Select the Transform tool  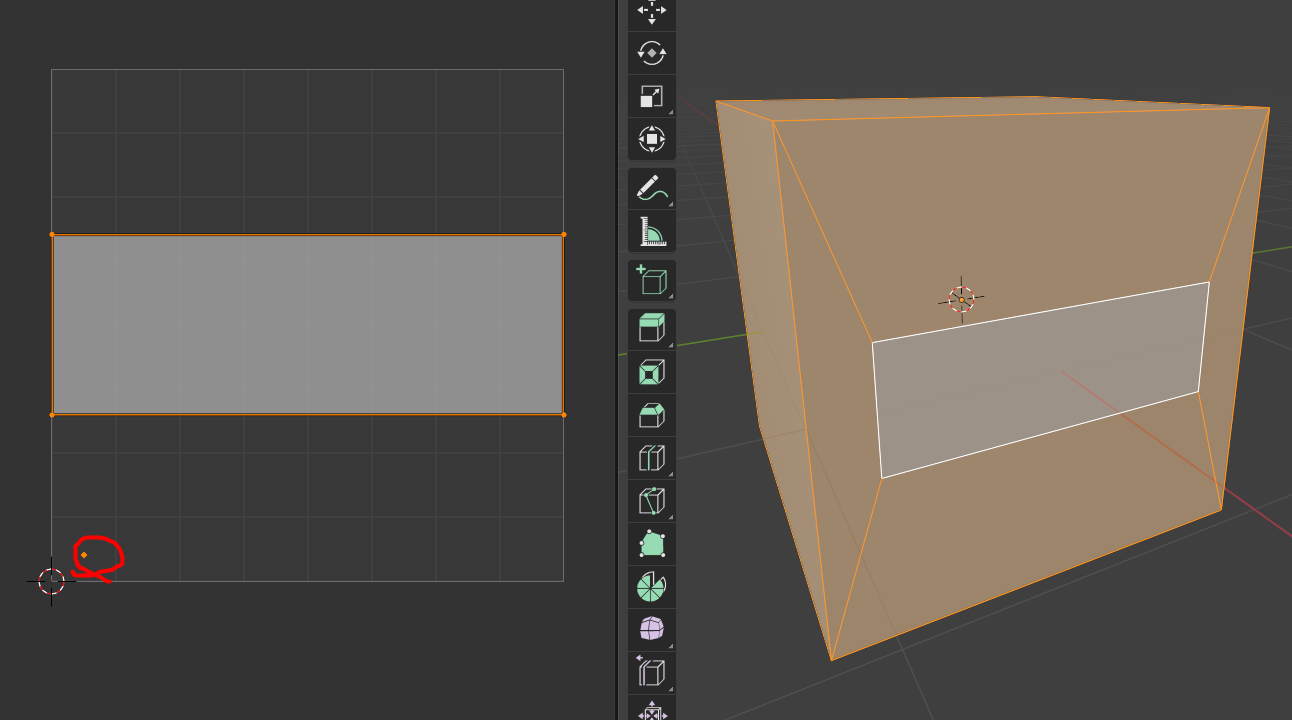[x=652, y=139]
